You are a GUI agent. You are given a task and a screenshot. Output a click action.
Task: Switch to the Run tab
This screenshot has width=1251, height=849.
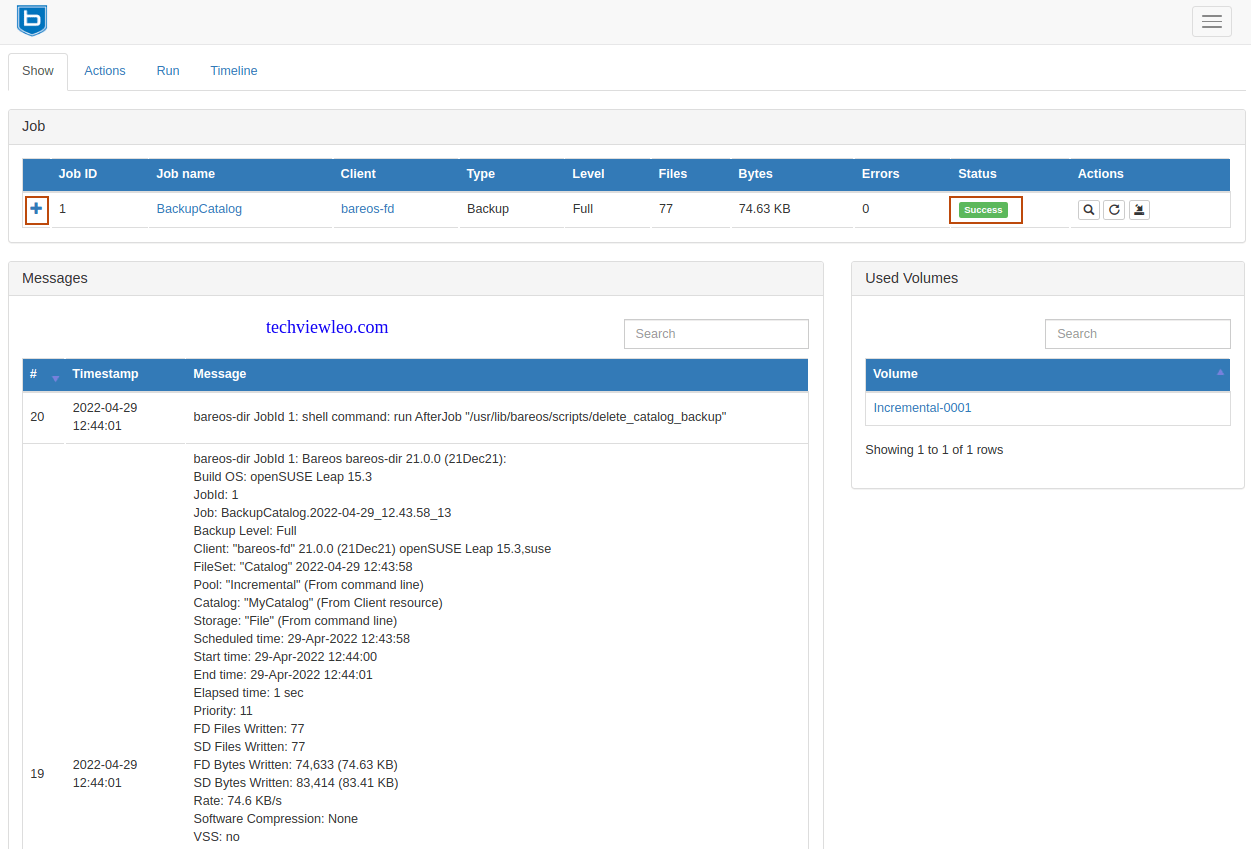pyautogui.click(x=168, y=71)
